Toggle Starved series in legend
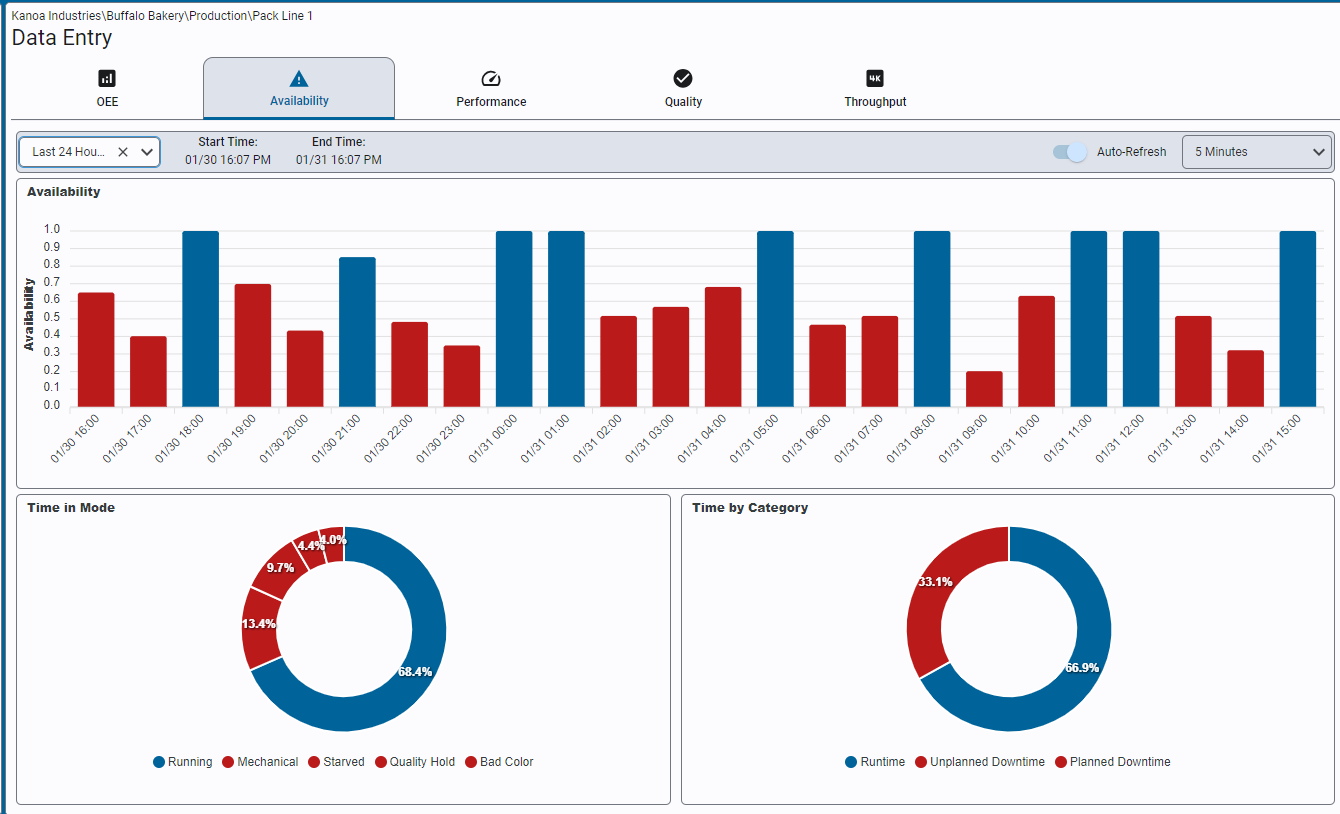This screenshot has height=814, width=1340. (336, 762)
